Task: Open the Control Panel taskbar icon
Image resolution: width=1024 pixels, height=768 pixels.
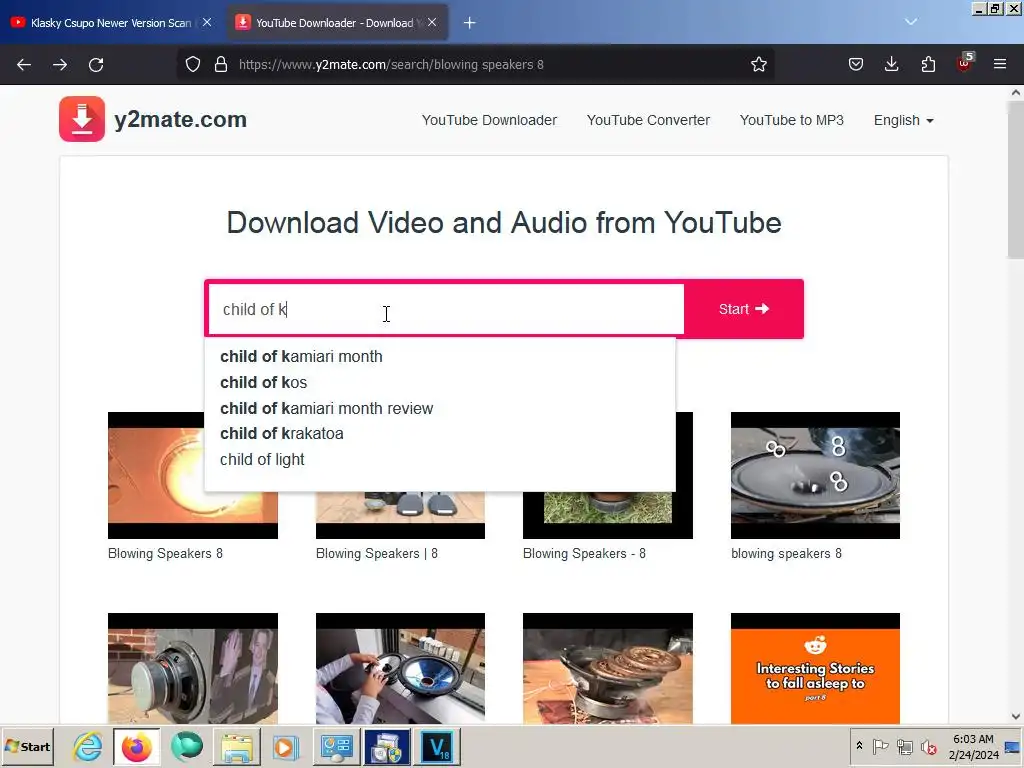Action: pyautogui.click(x=336, y=746)
